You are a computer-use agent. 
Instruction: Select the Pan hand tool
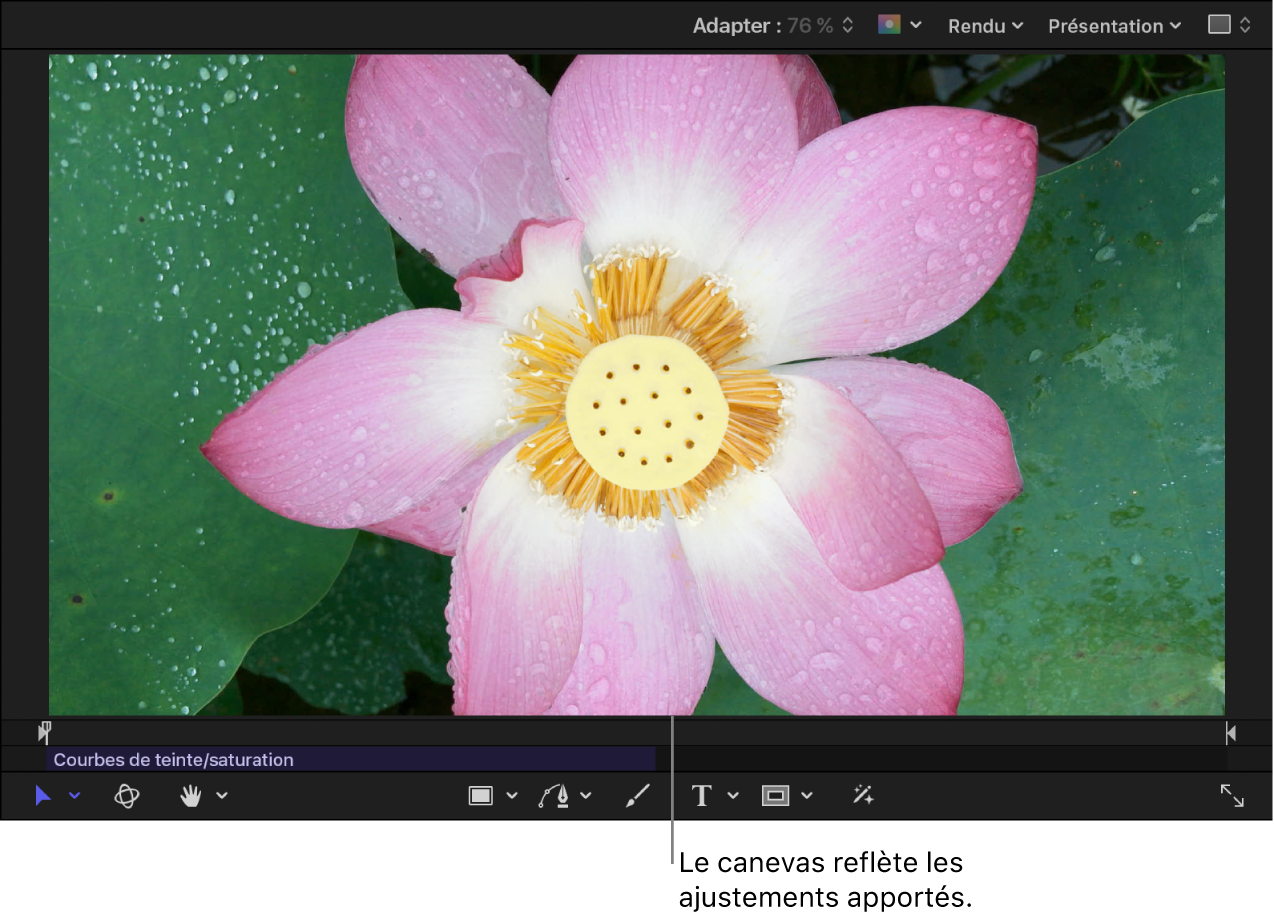coord(190,796)
